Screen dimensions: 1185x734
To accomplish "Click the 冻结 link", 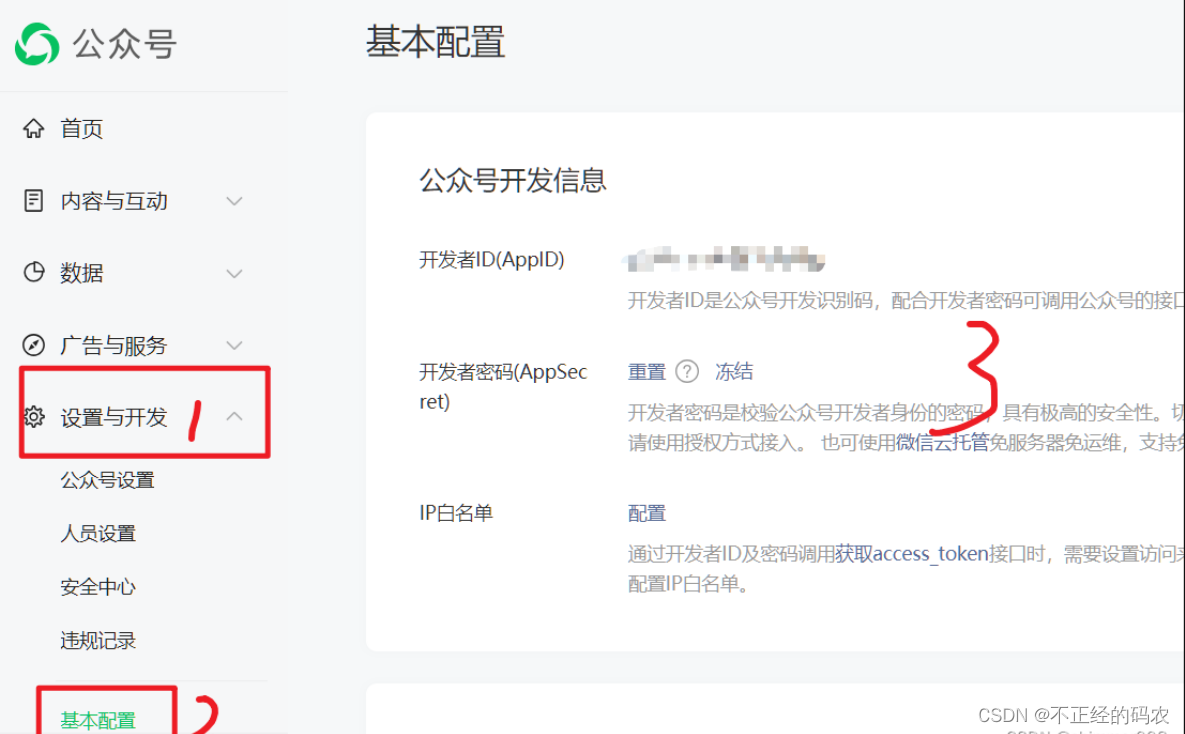I will [x=734, y=371].
